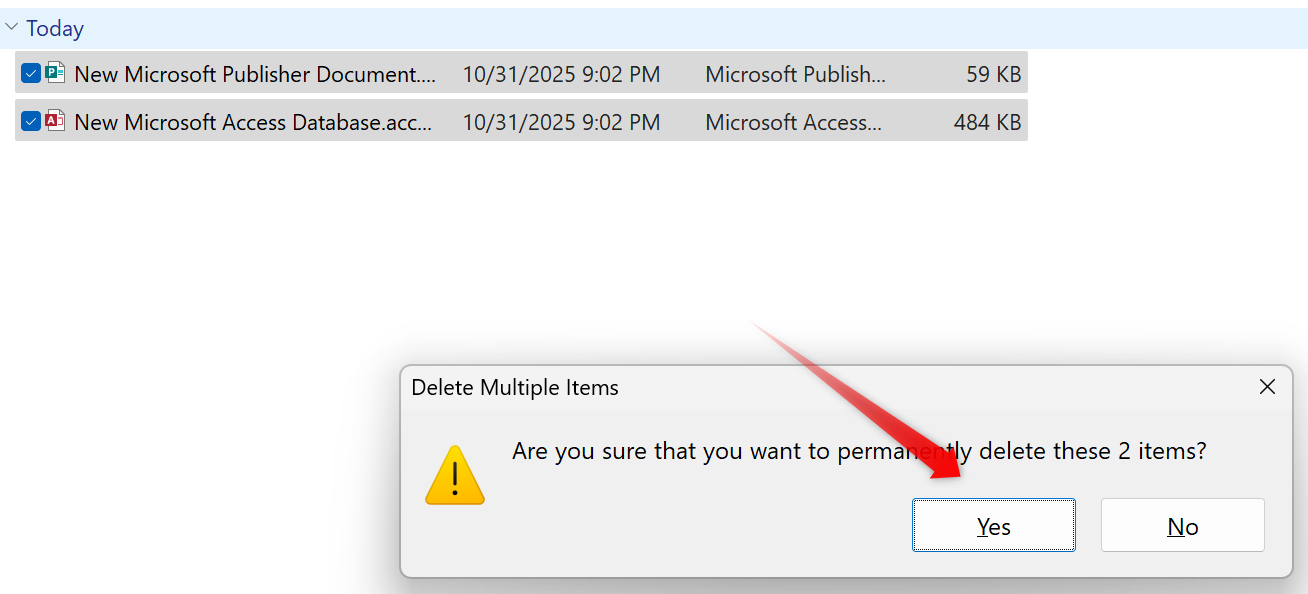Click the Access database file icon

pyautogui.click(x=55, y=121)
